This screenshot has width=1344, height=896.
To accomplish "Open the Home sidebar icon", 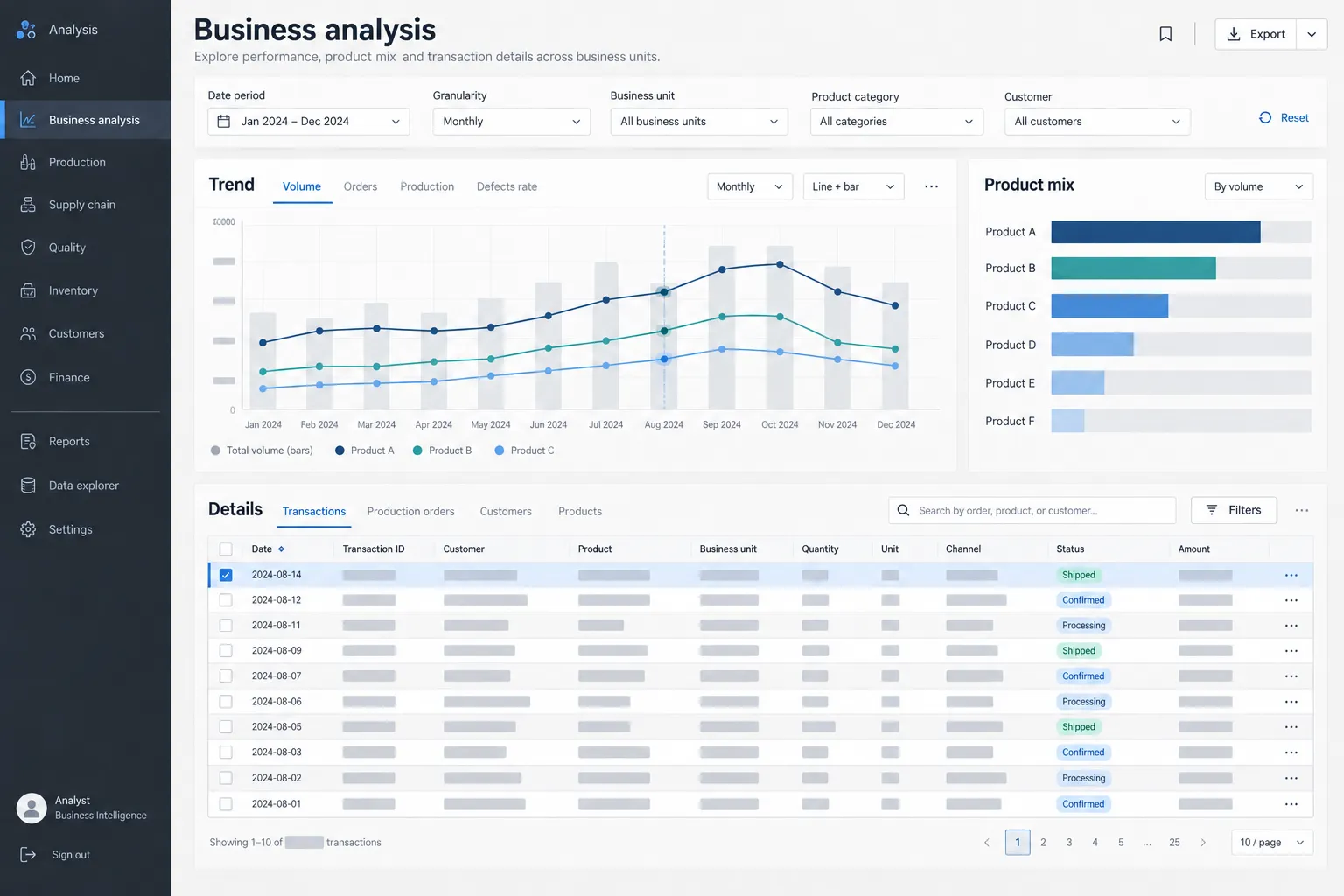I will (28, 78).
